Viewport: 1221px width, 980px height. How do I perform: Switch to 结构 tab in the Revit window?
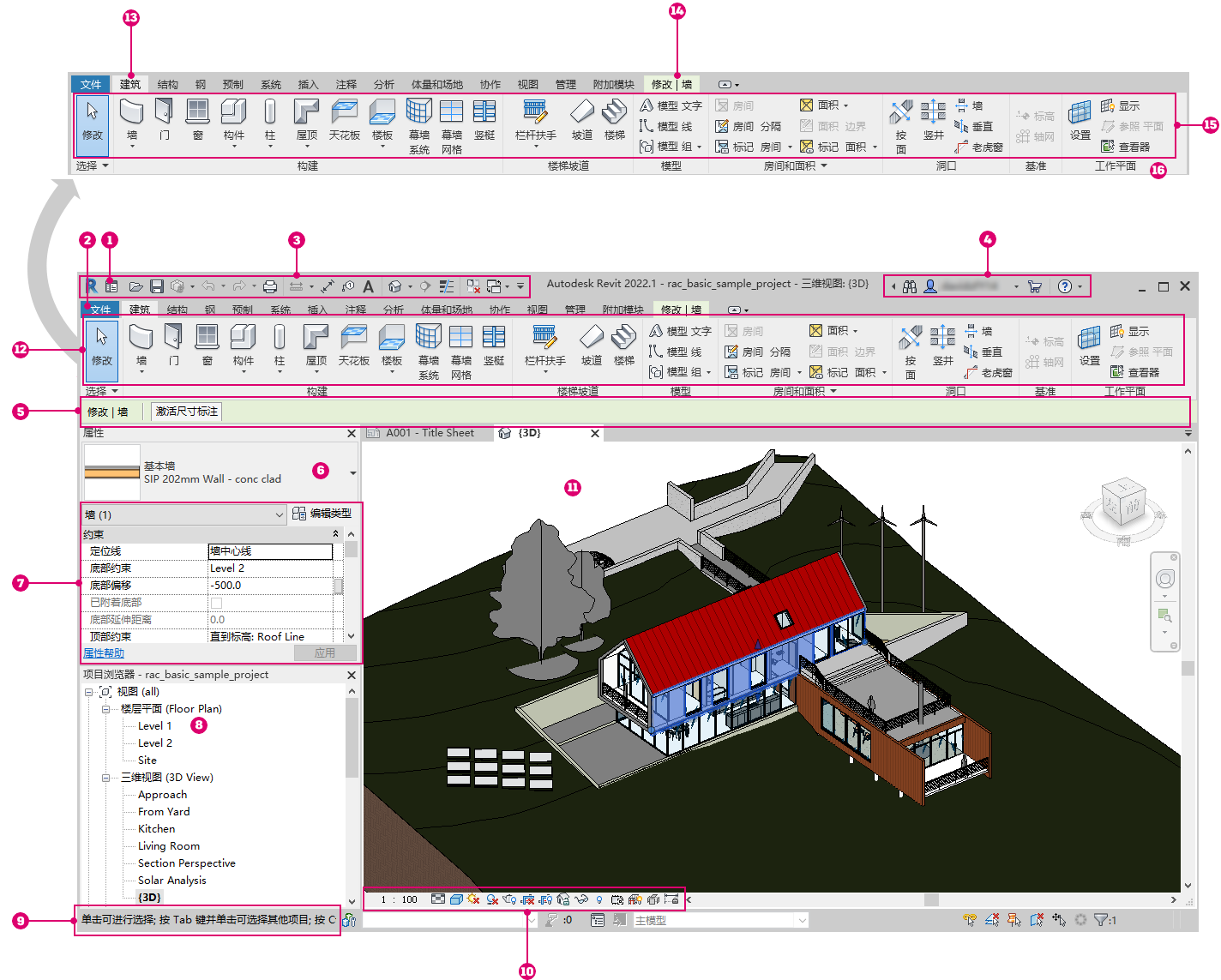(x=177, y=310)
